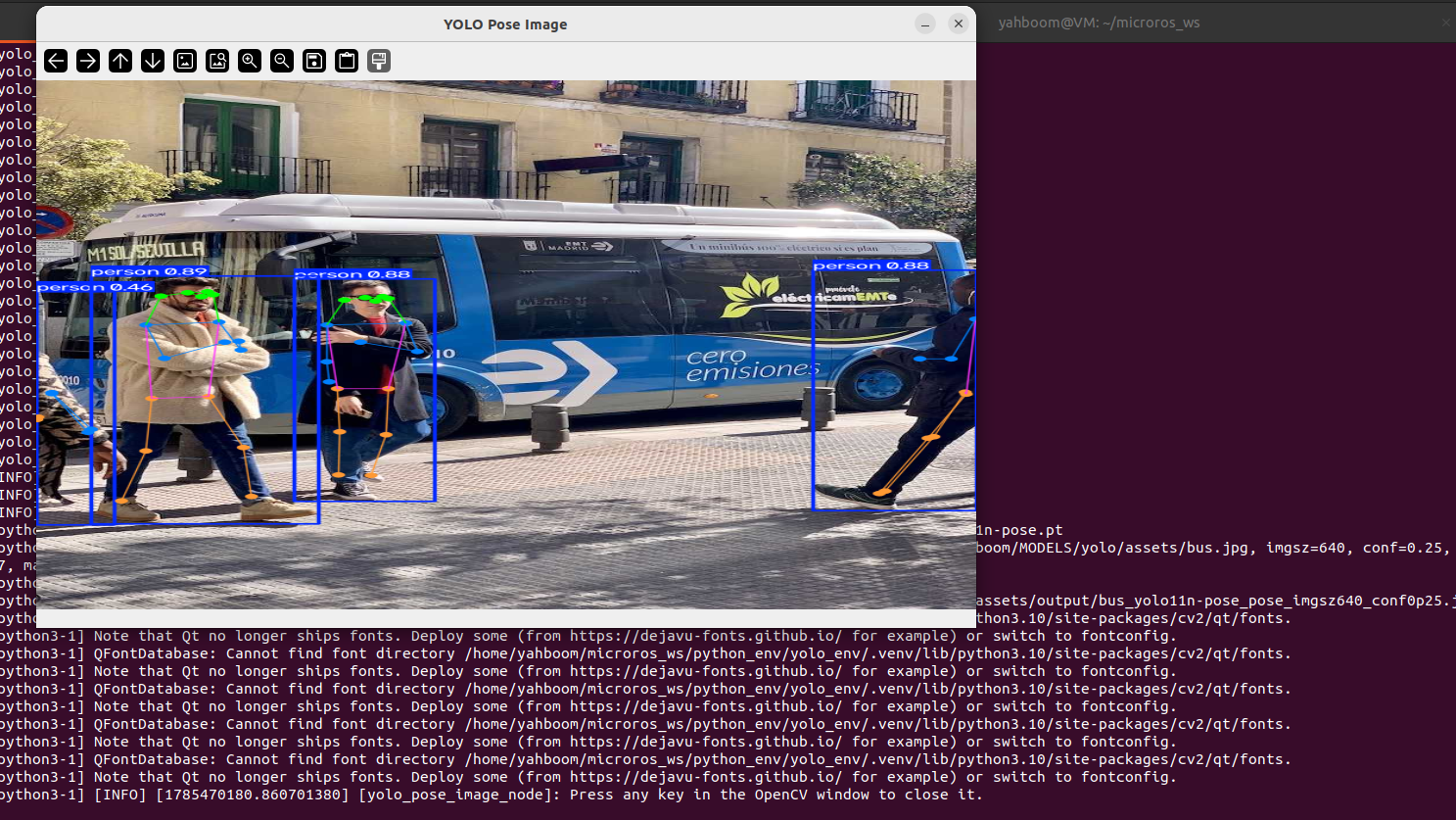Viewport: 1456px width, 820px height.
Task: Click the "1n-pose.pt" text in the terminal
Action: 1019,530
